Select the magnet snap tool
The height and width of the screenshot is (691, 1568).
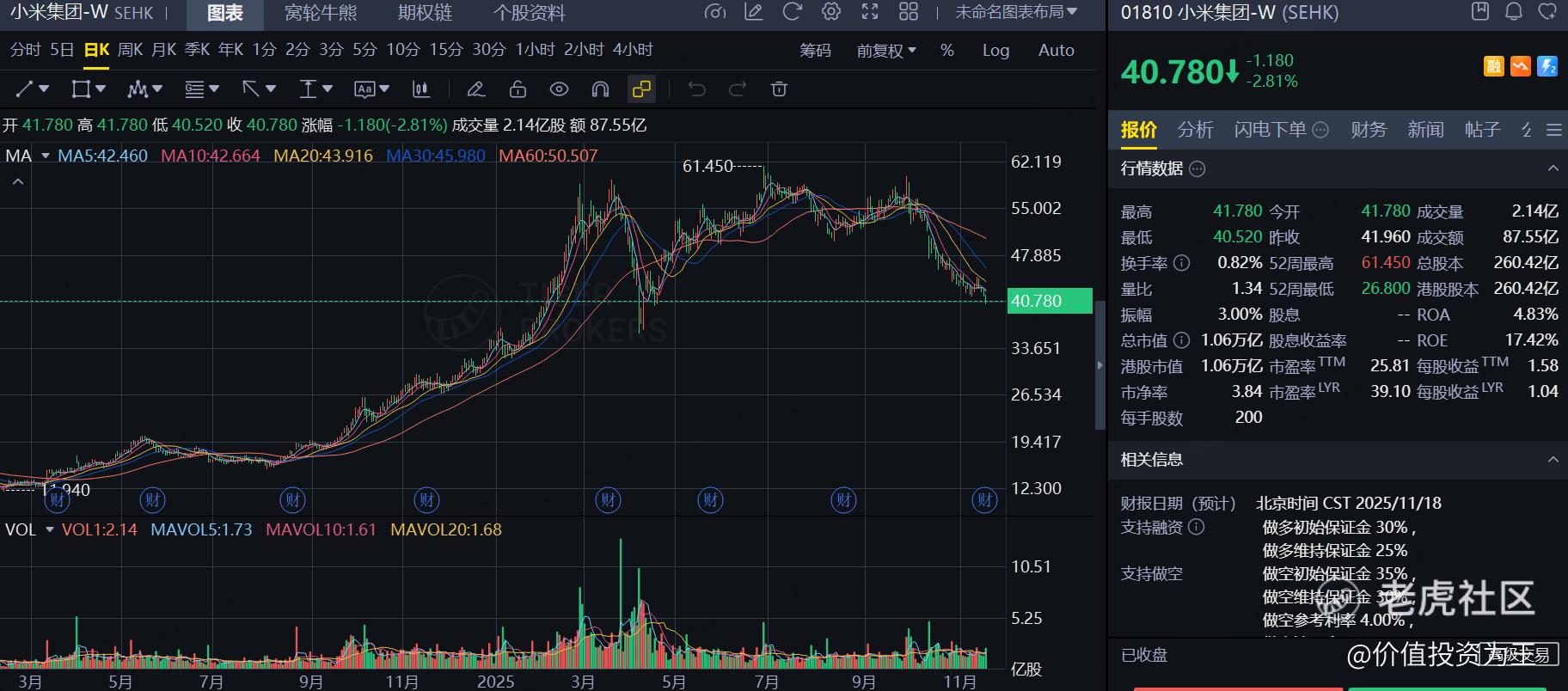tap(600, 89)
